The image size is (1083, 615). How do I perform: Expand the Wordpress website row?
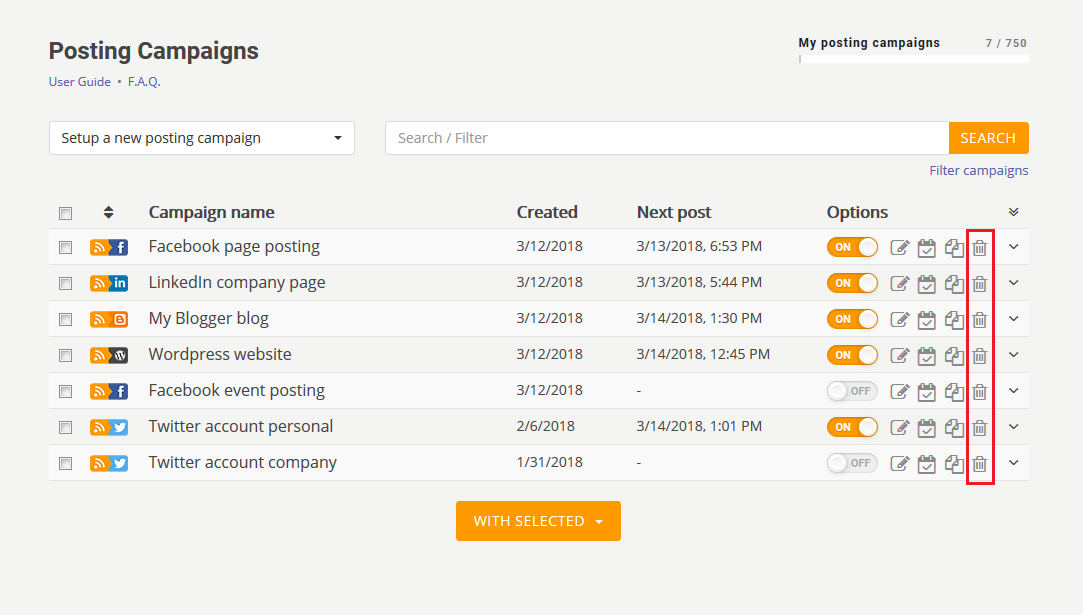1013,354
